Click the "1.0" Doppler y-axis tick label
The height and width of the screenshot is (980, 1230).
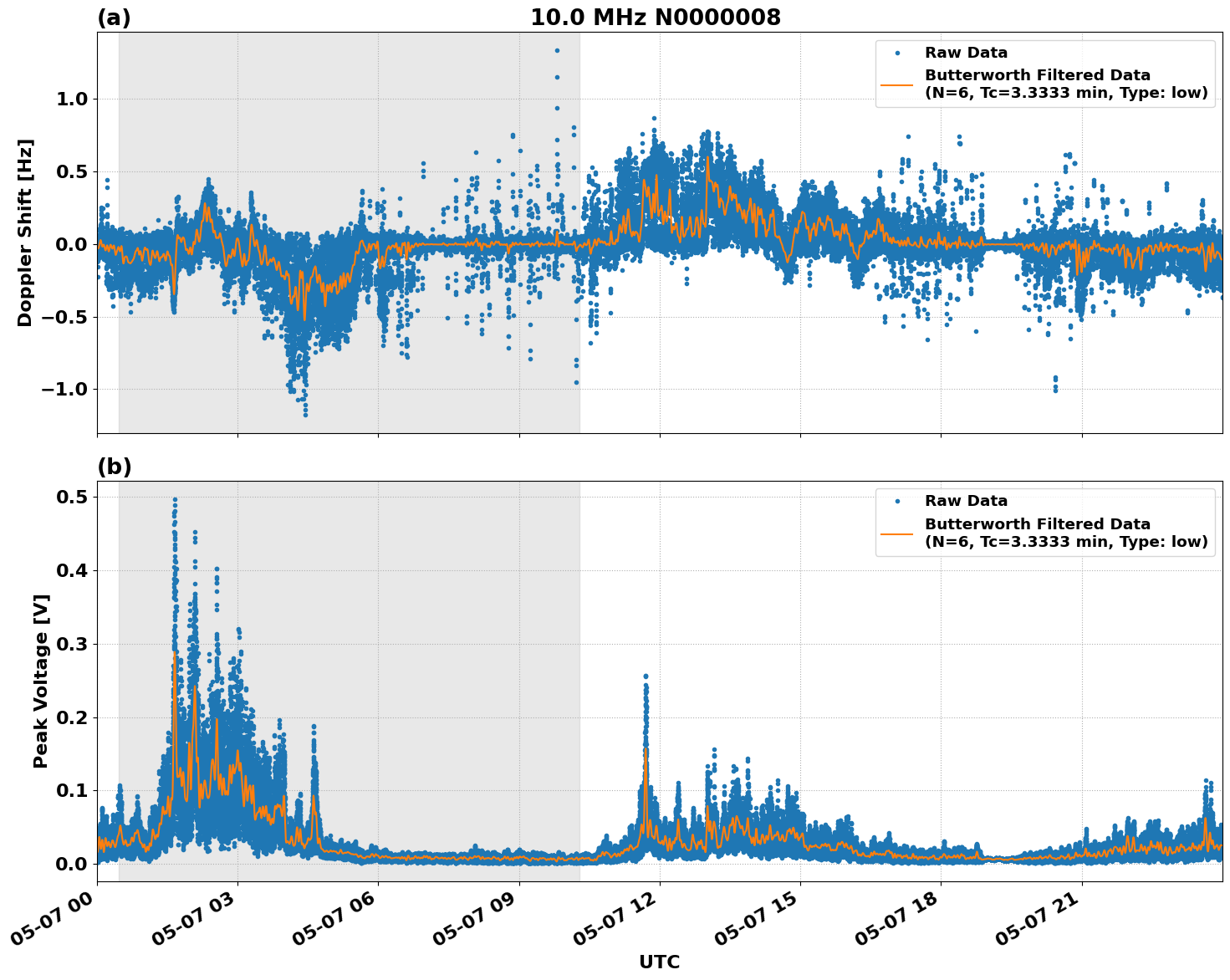point(74,99)
